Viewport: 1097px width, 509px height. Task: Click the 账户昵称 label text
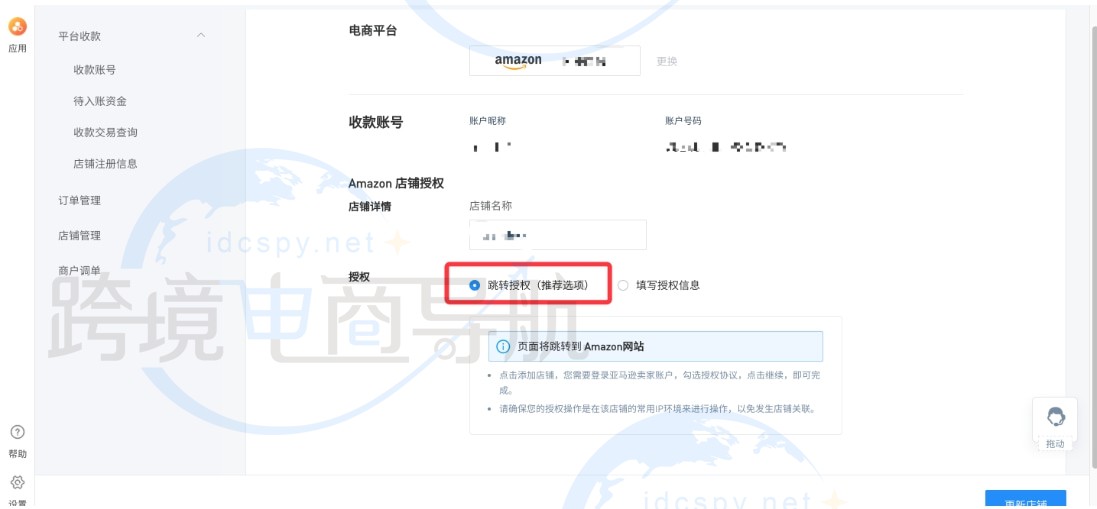487,121
